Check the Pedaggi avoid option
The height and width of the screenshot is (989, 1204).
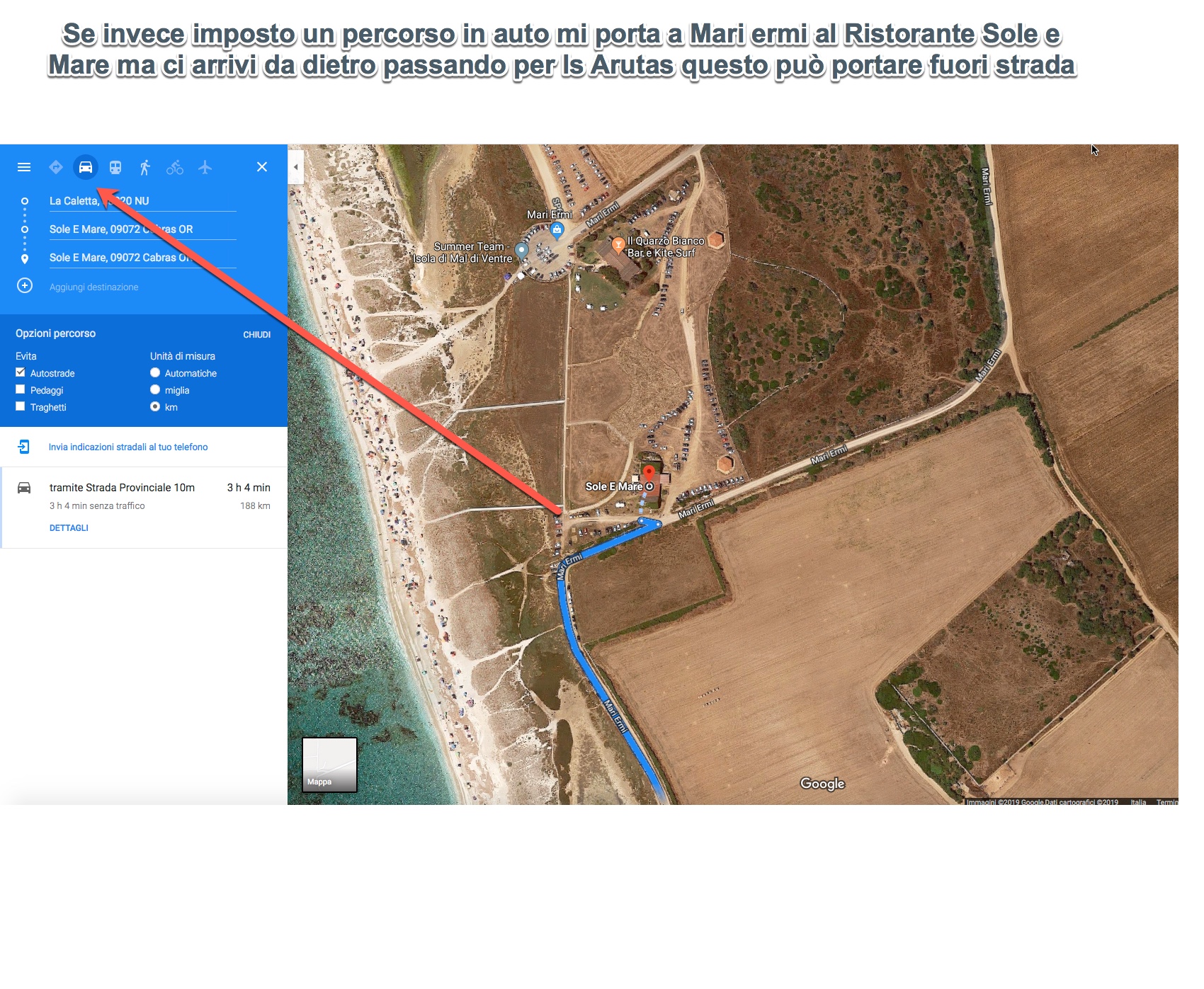[21, 389]
